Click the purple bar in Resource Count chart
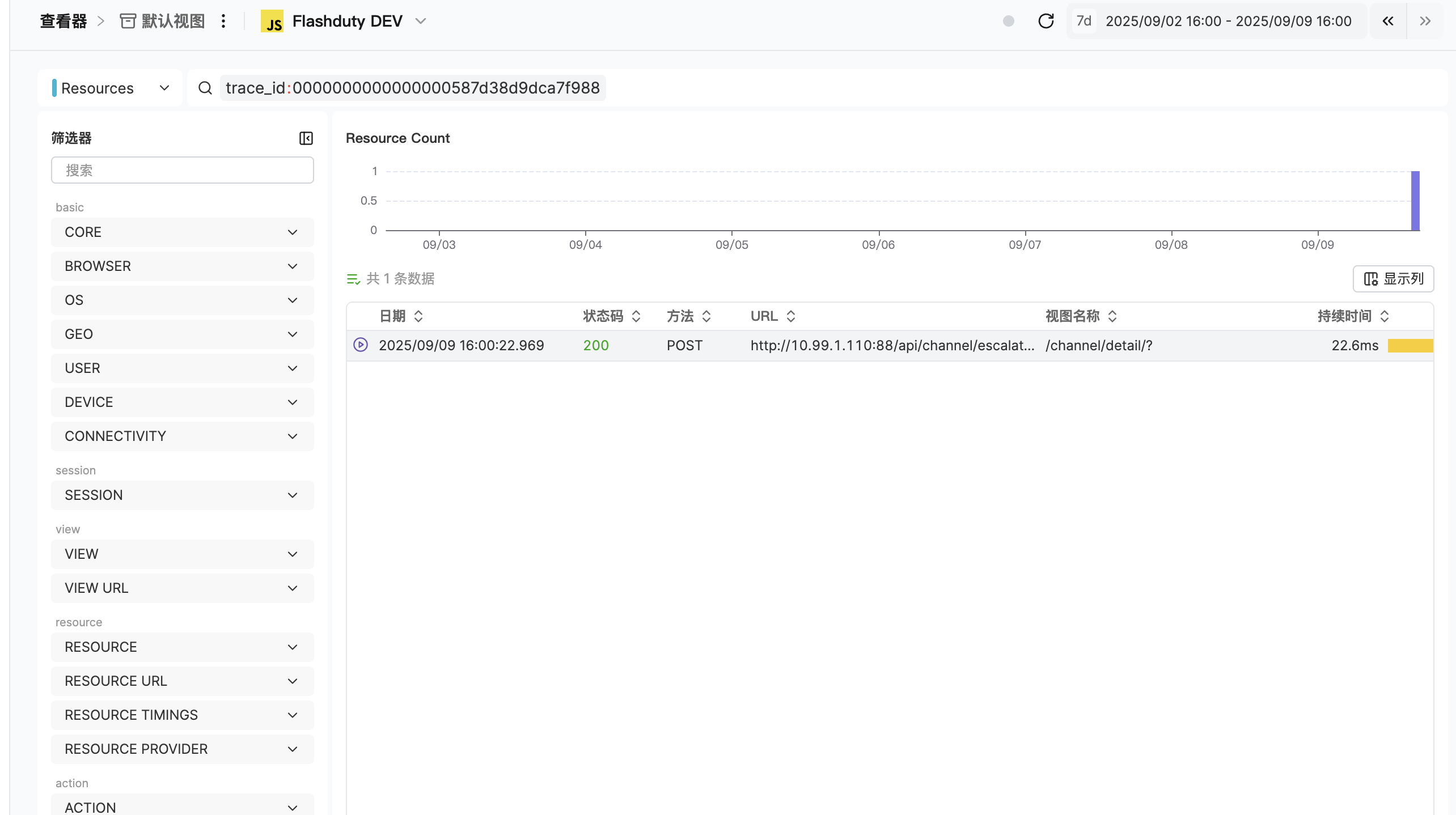The height and width of the screenshot is (815, 1456). 1415,201
